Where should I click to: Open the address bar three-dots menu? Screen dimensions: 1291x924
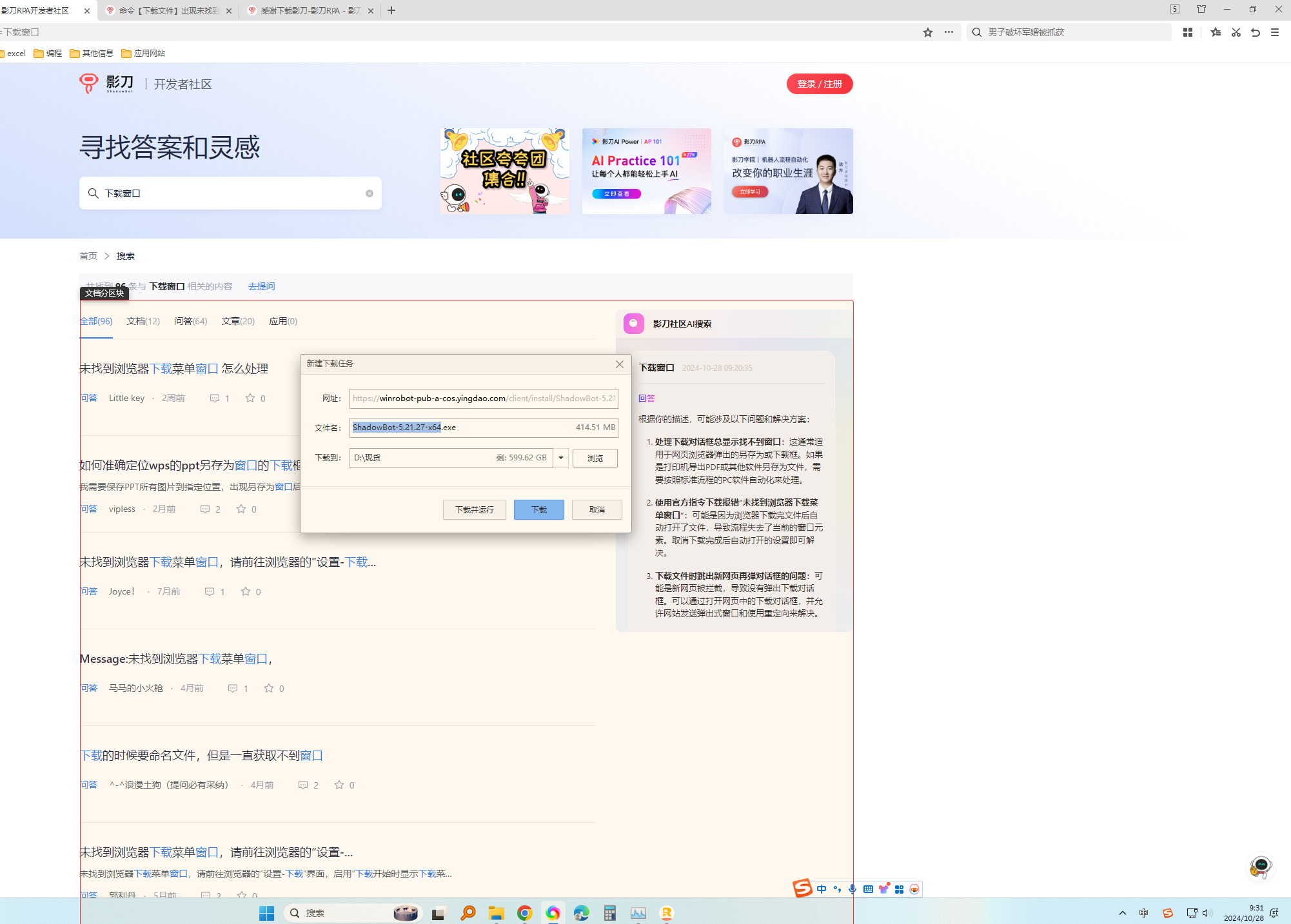point(949,32)
